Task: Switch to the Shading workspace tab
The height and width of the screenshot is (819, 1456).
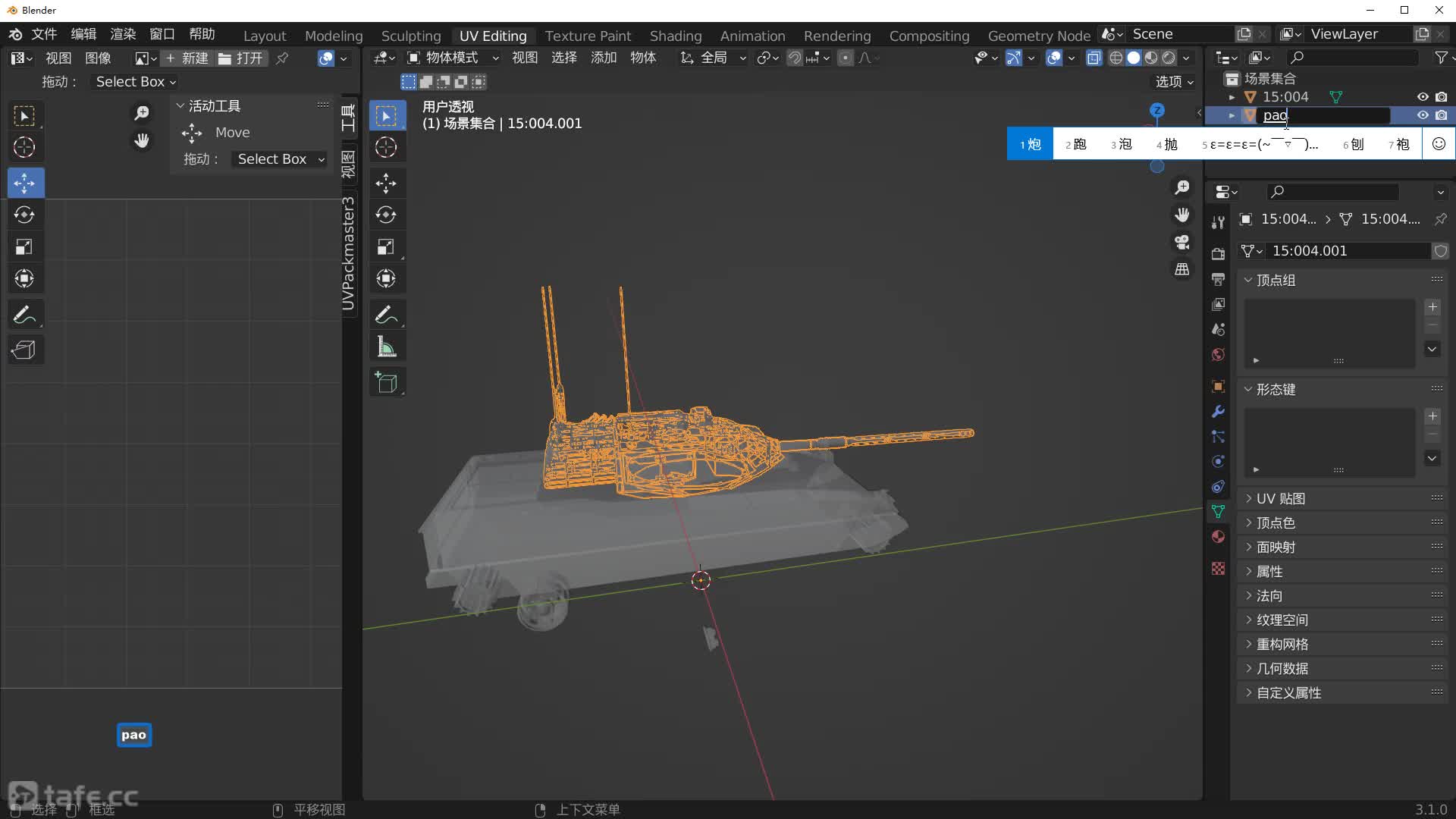Action: 675,36
